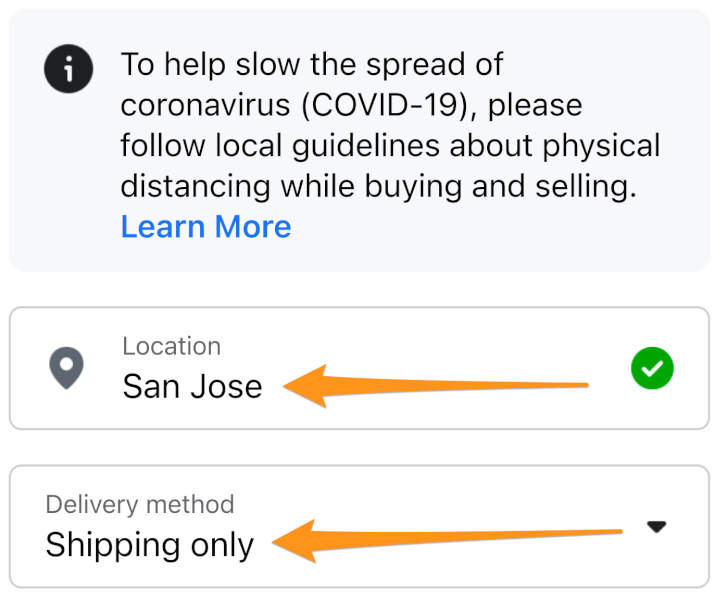Image resolution: width=727 pixels, height=600 pixels.
Task: Click the word "Jose" in the Location field
Action: (x=227, y=386)
